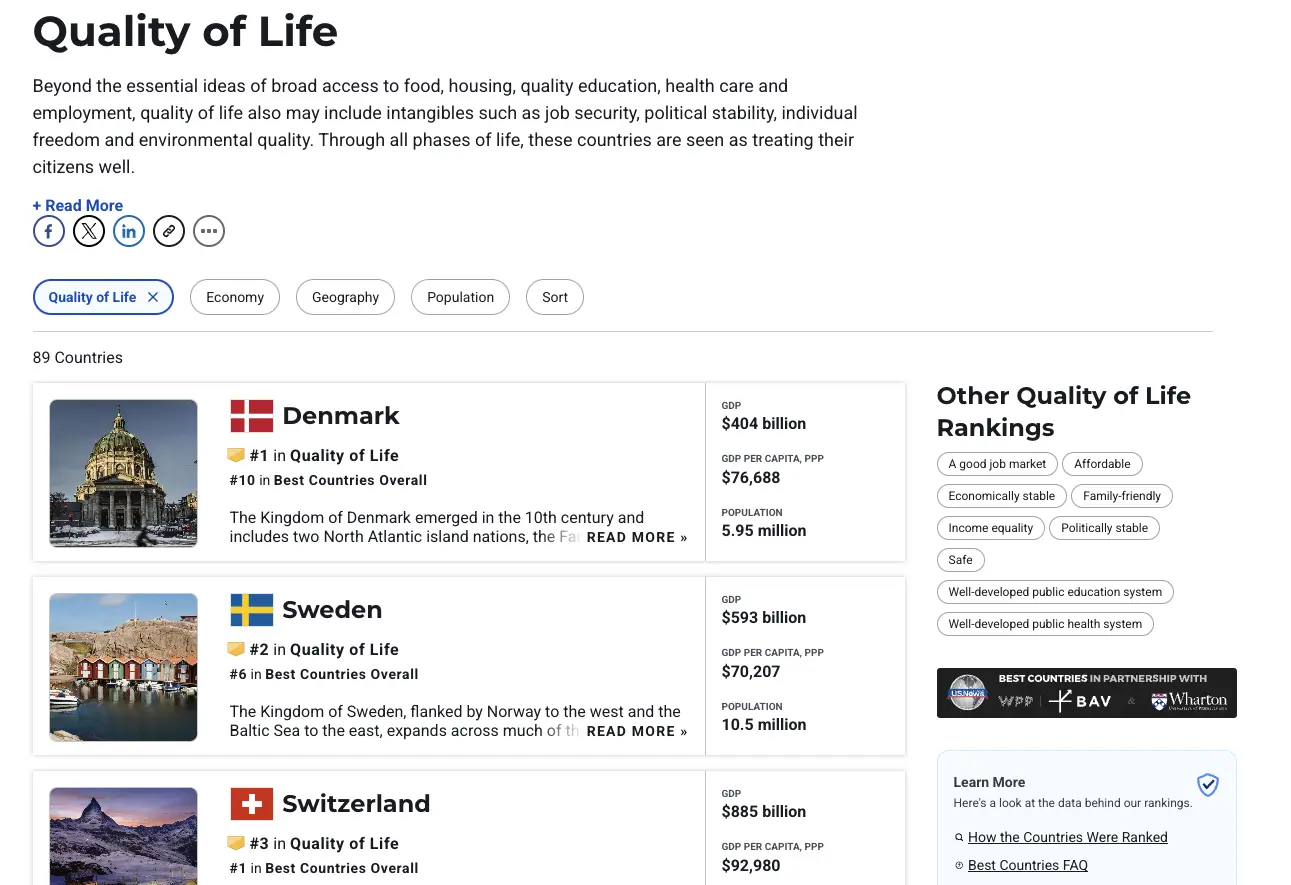Share page on Facebook icon
This screenshot has width=1291, height=885.
pos(49,232)
